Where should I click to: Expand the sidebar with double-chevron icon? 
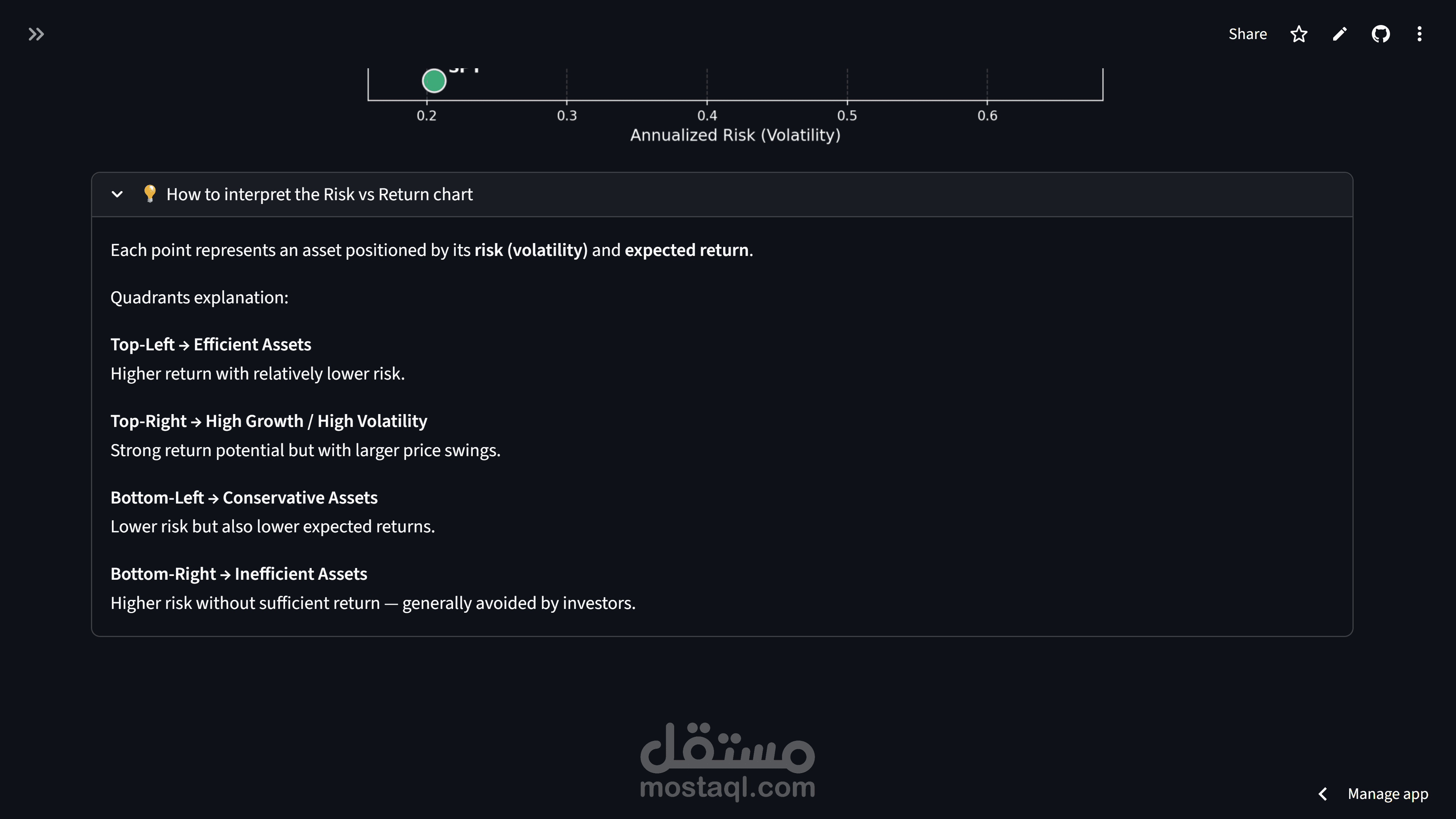click(36, 35)
